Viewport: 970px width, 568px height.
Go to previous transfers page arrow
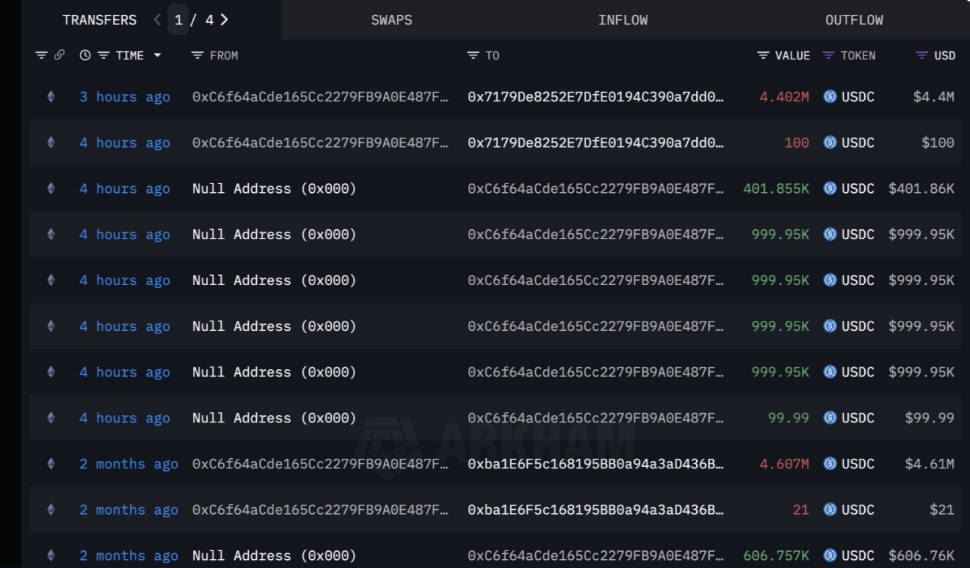[x=157, y=20]
